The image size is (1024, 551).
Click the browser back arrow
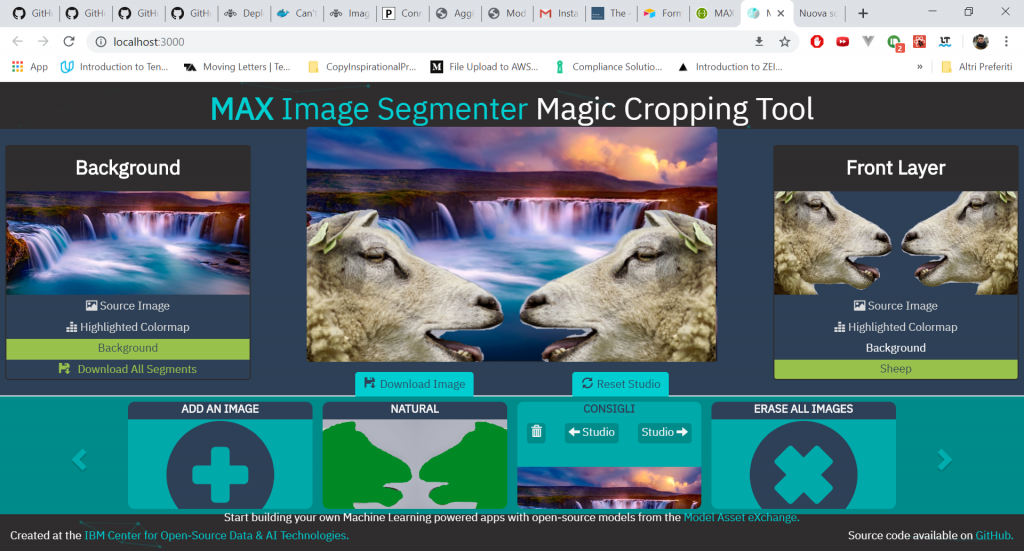click(18, 42)
